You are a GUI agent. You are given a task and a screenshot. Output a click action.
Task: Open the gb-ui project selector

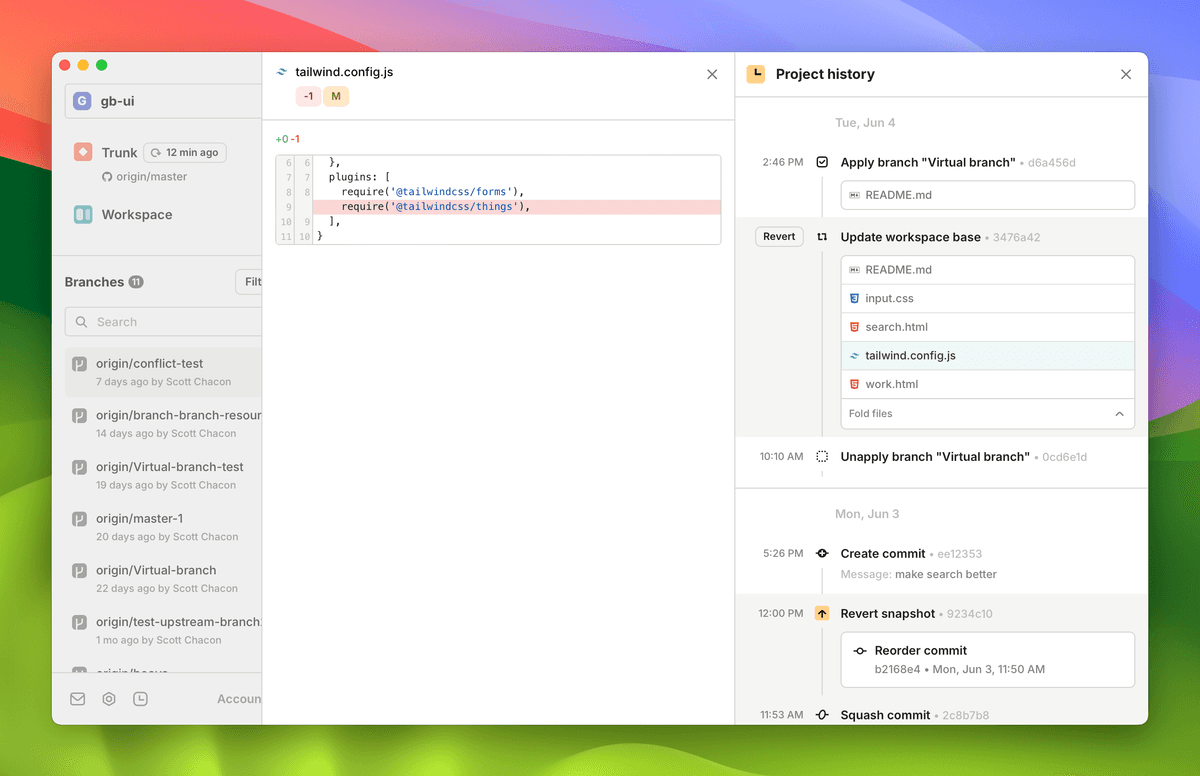163,101
